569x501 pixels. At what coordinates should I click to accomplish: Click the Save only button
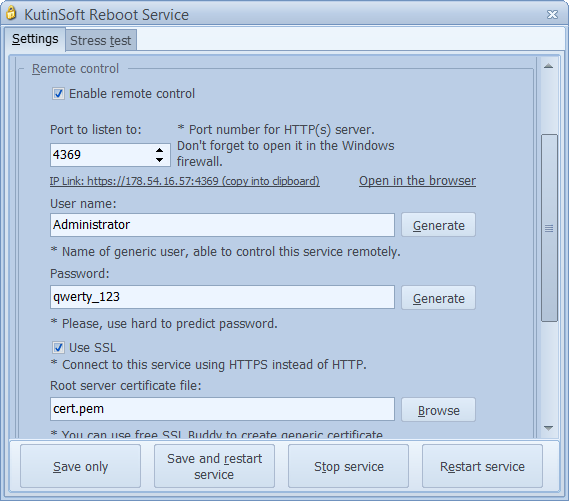pos(81,466)
